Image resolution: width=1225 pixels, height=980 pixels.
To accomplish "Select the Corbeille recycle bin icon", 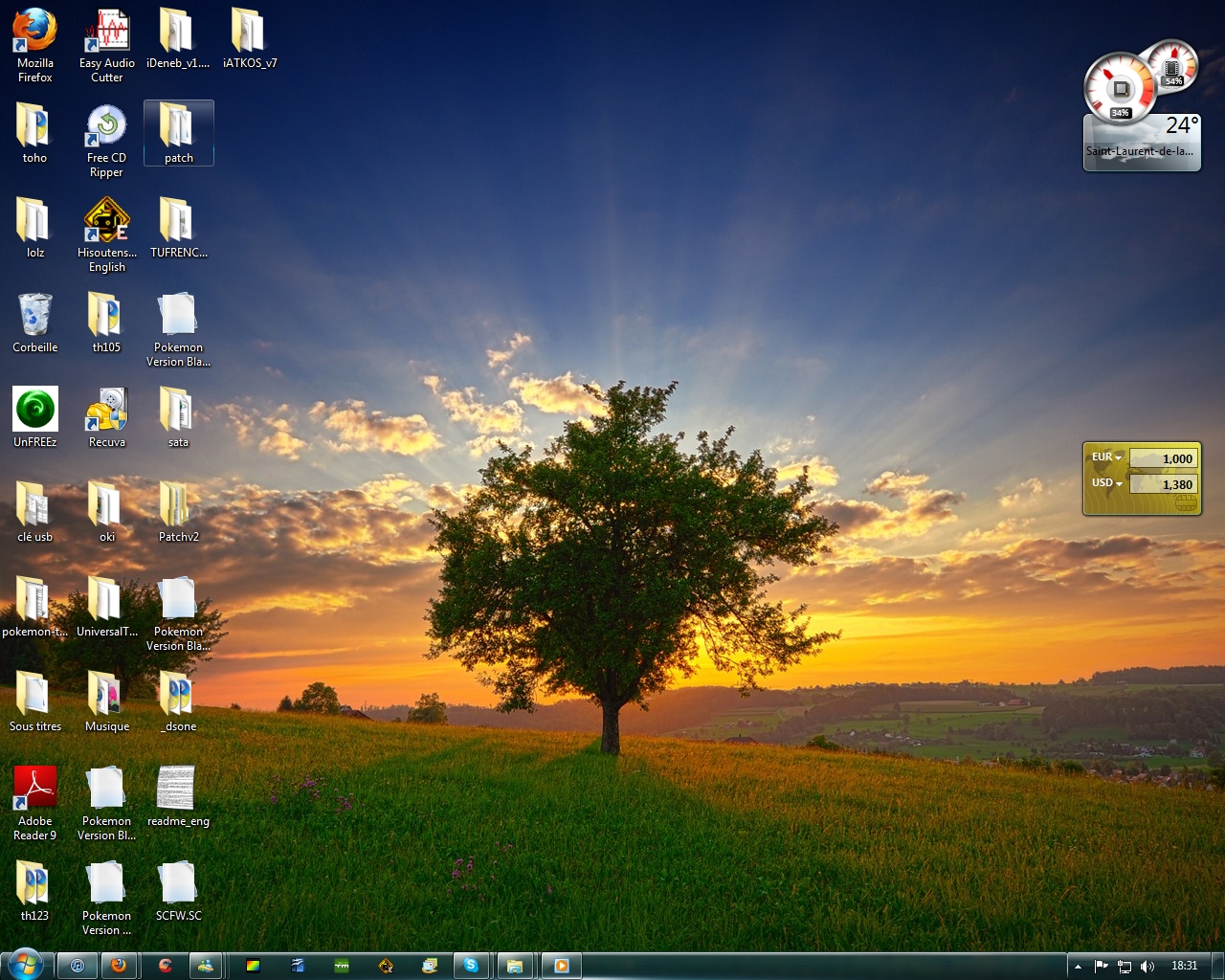I will (34, 319).
